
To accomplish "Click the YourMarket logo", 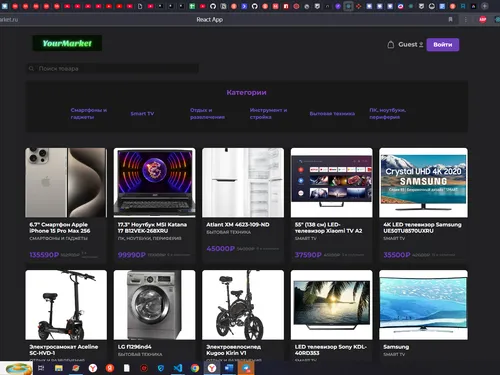I will click(x=67, y=43).
